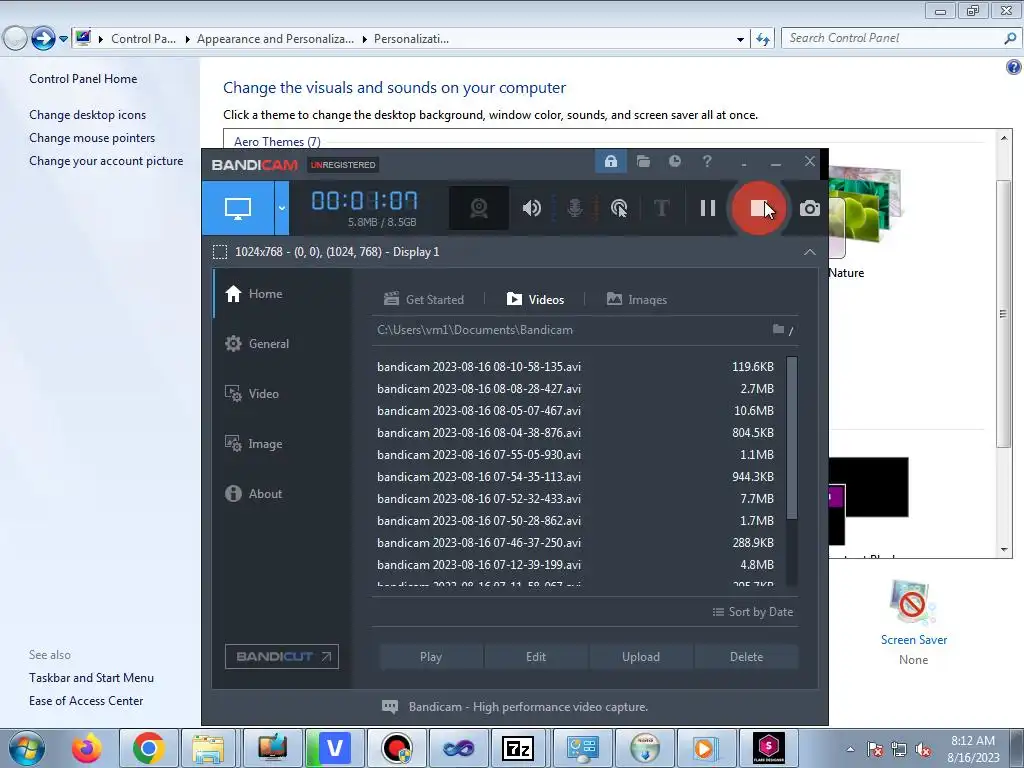Open Google Chrome from the taskbar
1024x768 pixels.
(x=148, y=748)
